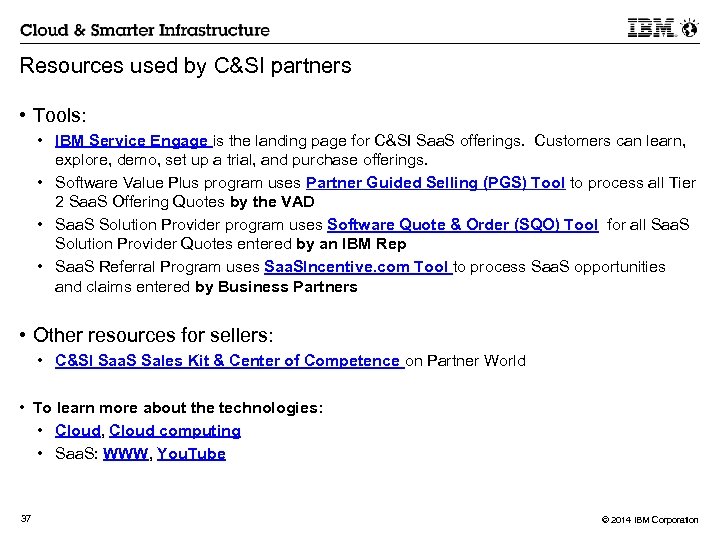Click the slide number 37
This screenshot has width=720, height=540.
[26, 518]
